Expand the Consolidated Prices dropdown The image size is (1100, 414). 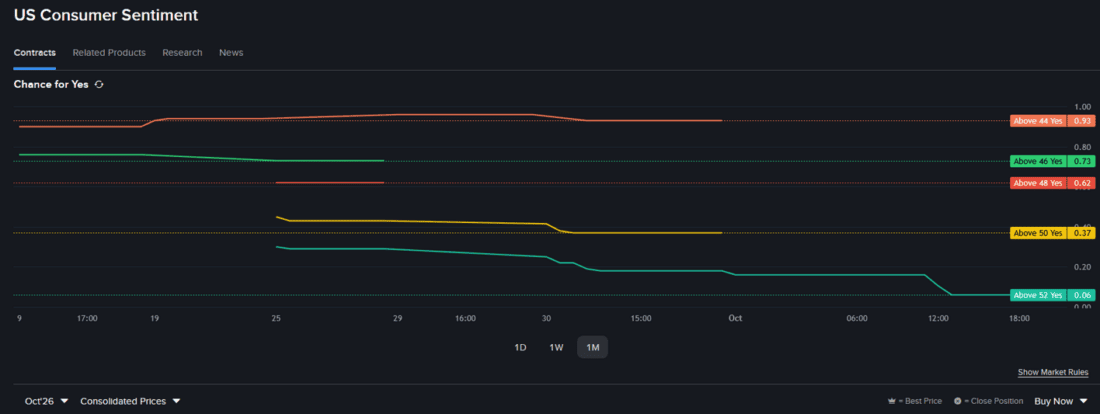click(x=130, y=401)
